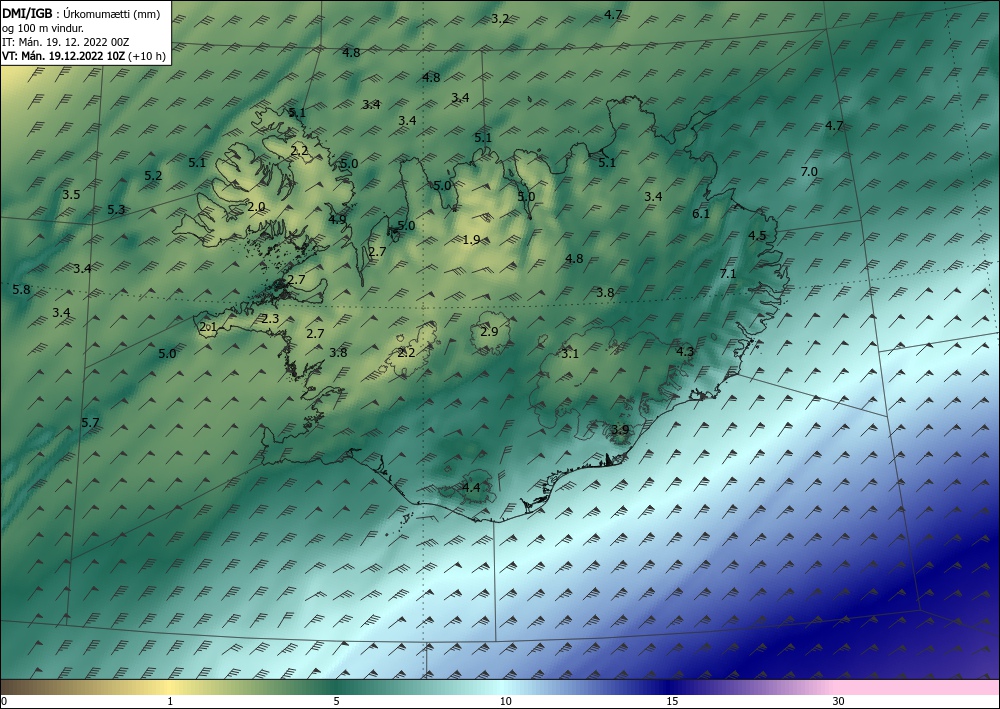Select the 5.3 value offshore to the west
1000x709 pixels.
coord(116,209)
